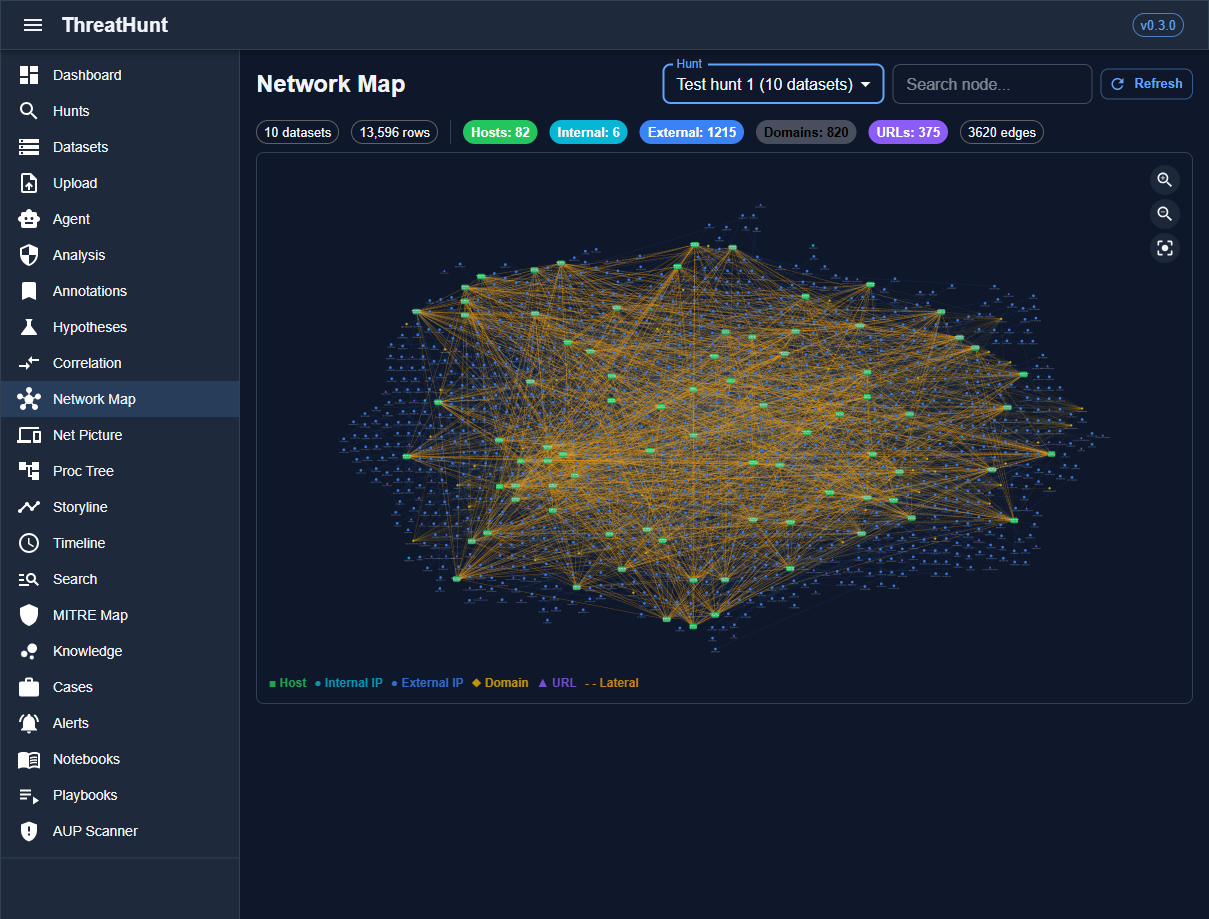Toggle the Domains: 820 filter chip

[x=806, y=132]
